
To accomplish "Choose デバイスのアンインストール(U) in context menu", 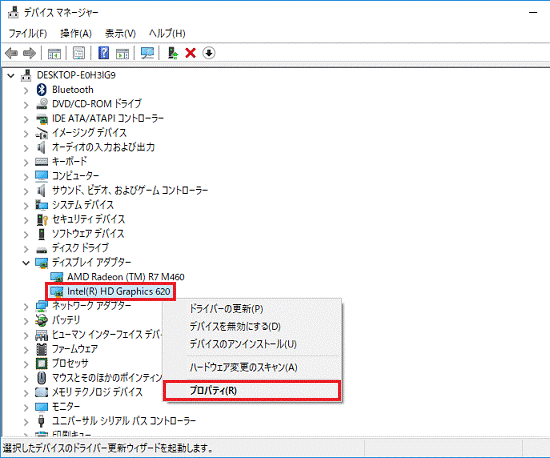I will (253, 344).
